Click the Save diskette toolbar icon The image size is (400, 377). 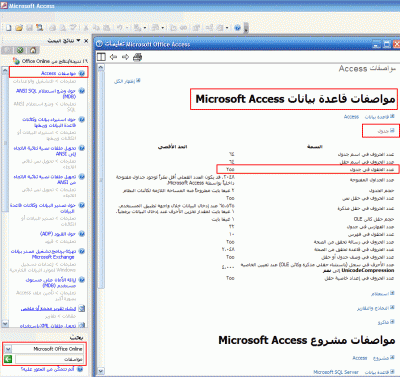(x=29, y=28)
